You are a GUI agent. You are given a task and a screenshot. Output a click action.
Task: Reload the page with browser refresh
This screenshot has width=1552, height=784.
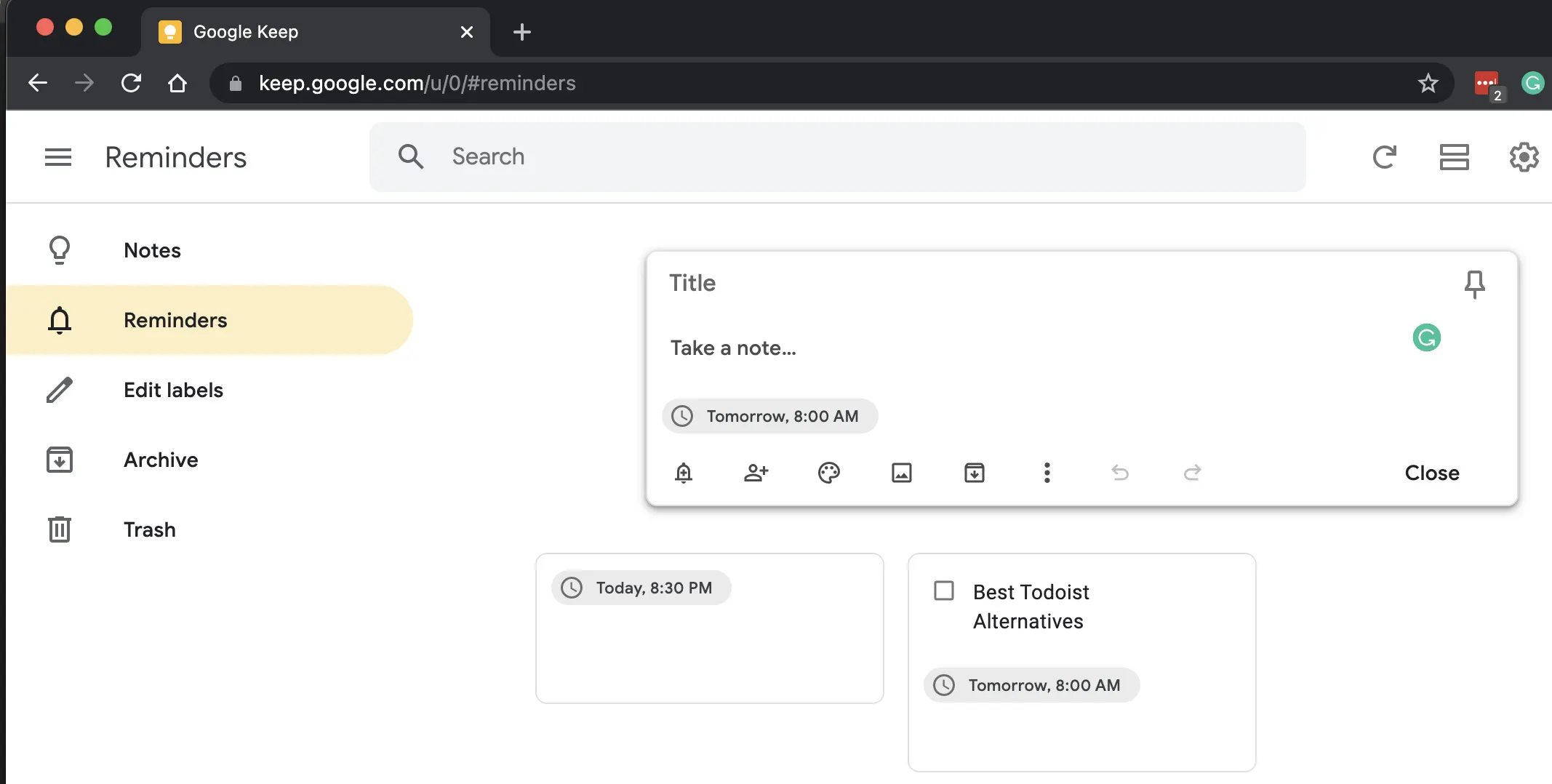coord(131,83)
